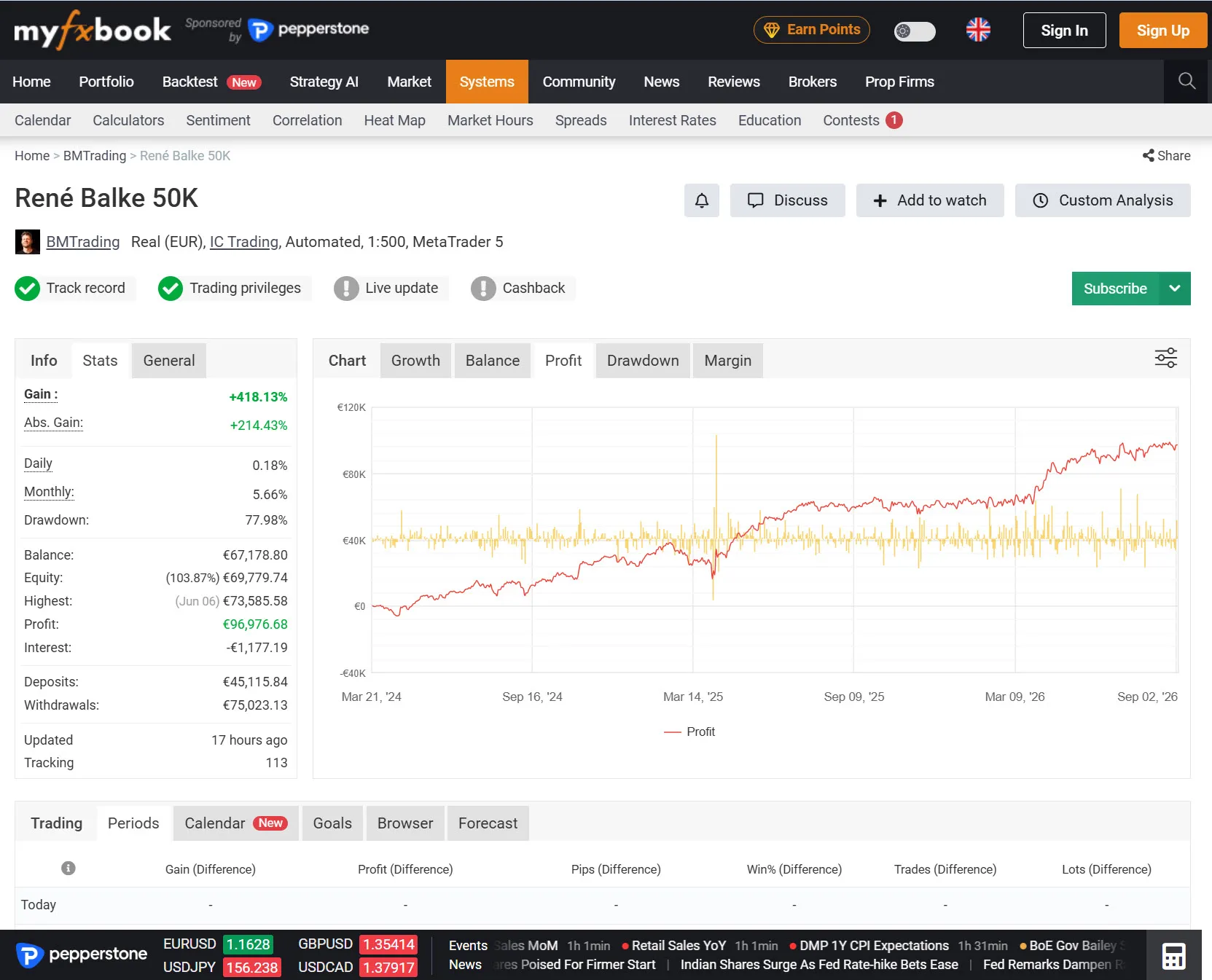Image resolution: width=1212 pixels, height=980 pixels.
Task: Open the Forecast tab
Action: pos(488,823)
